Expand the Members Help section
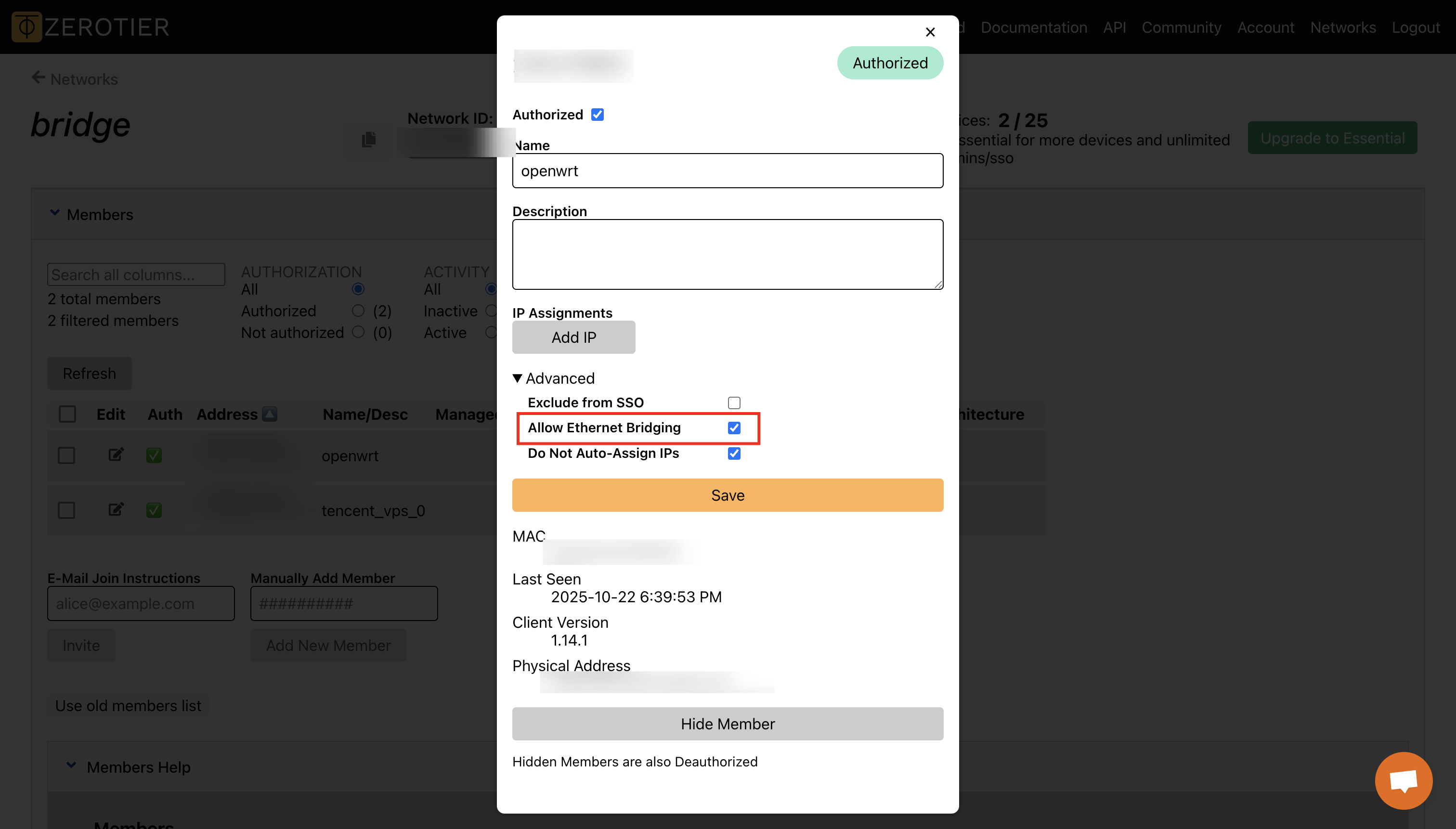Image resolution: width=1456 pixels, height=829 pixels. pyautogui.click(x=71, y=766)
